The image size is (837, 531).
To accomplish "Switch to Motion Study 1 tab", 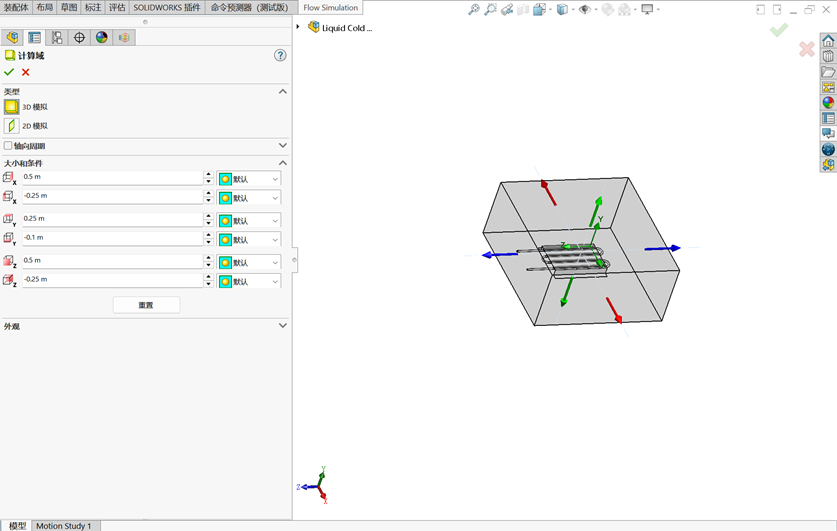I will [x=64, y=526].
